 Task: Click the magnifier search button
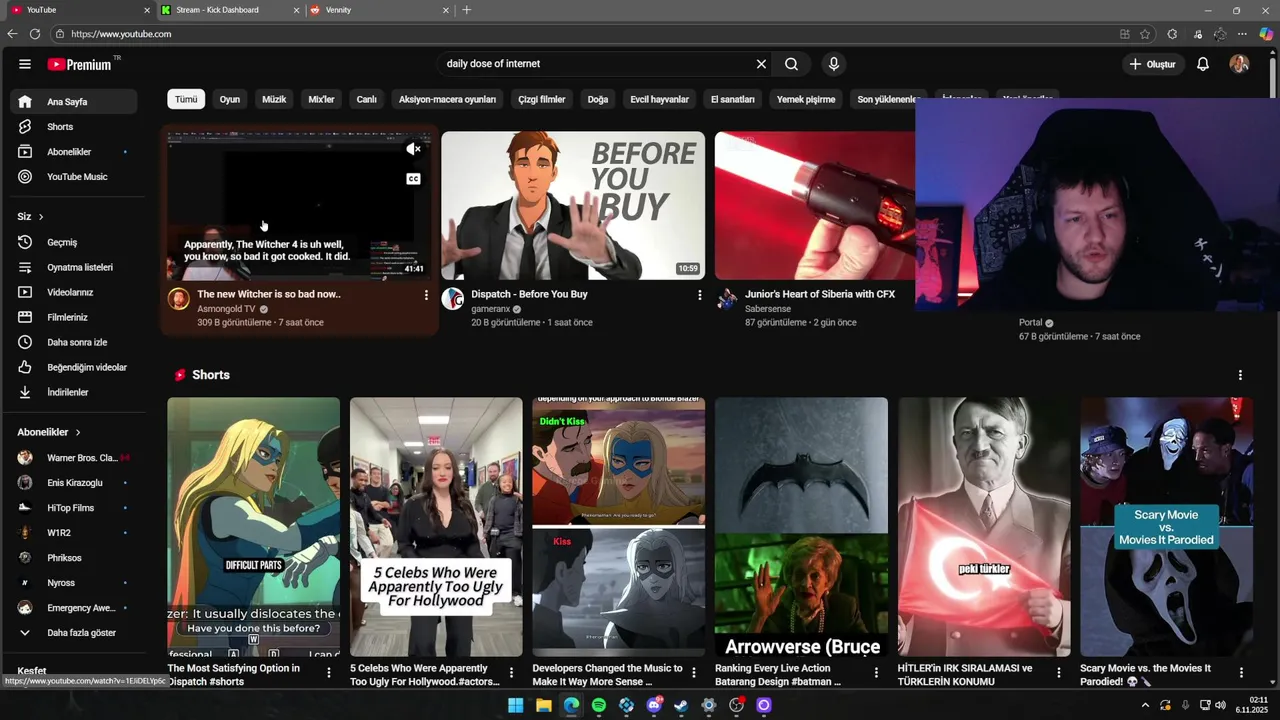point(791,64)
